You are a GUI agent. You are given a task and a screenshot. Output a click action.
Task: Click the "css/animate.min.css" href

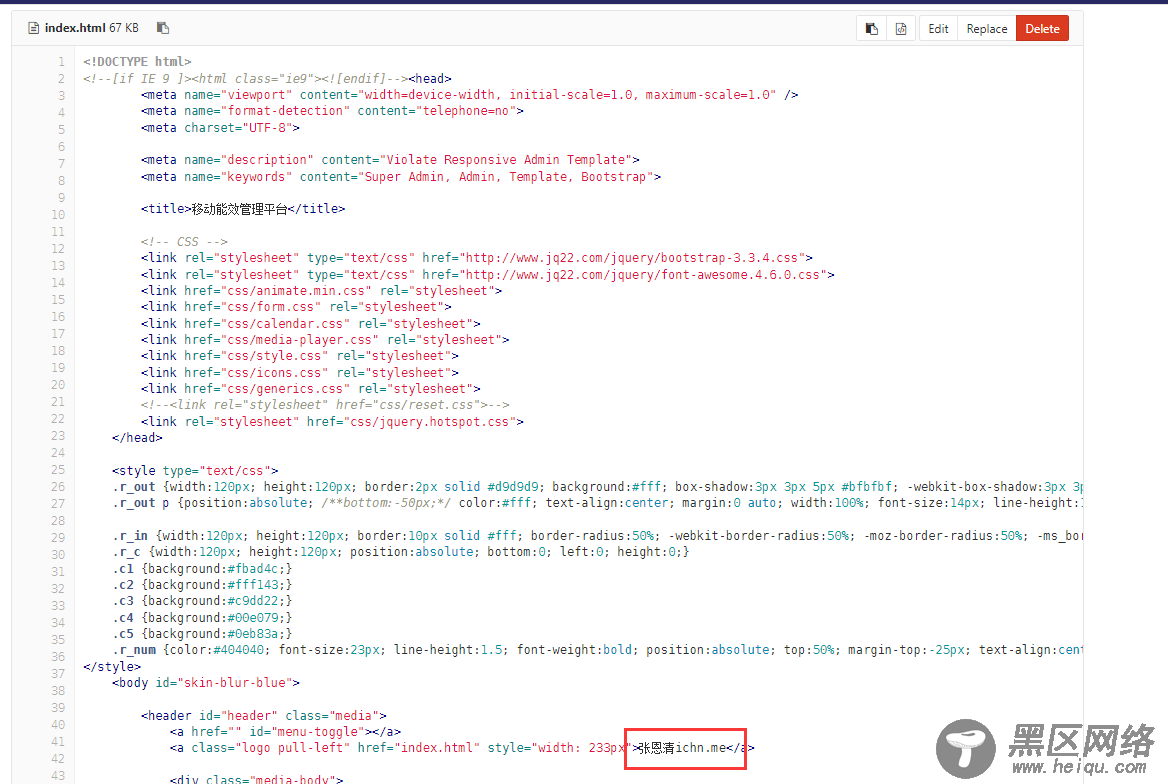[296, 291]
